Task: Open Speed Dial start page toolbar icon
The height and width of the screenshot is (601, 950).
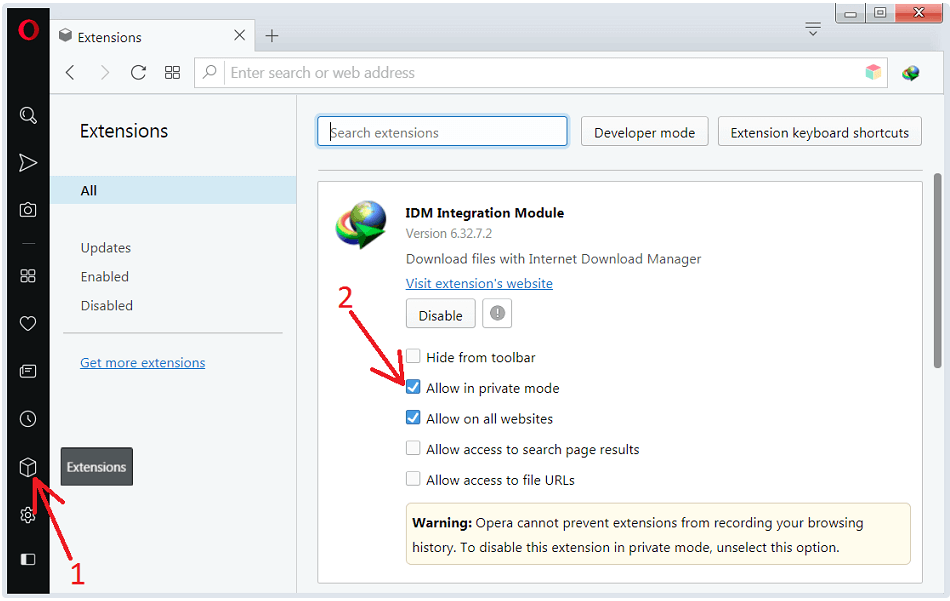Action: [173, 73]
